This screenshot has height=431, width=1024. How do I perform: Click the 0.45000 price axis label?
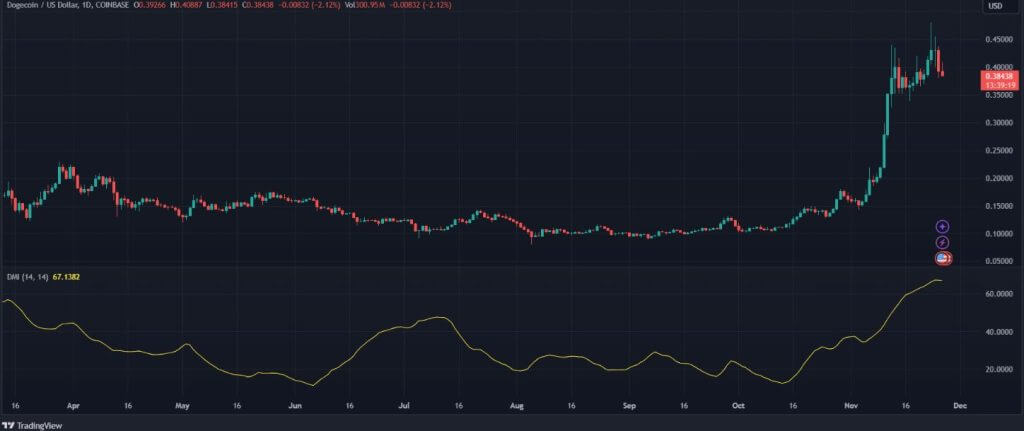point(999,39)
